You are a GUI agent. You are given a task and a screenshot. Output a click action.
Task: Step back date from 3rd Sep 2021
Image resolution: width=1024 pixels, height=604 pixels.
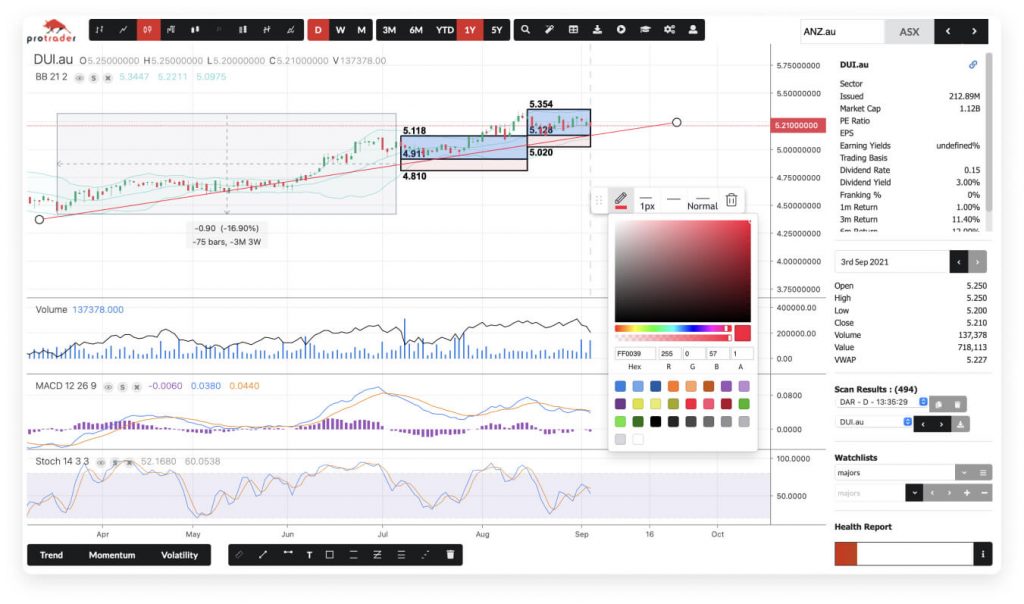[958, 262]
